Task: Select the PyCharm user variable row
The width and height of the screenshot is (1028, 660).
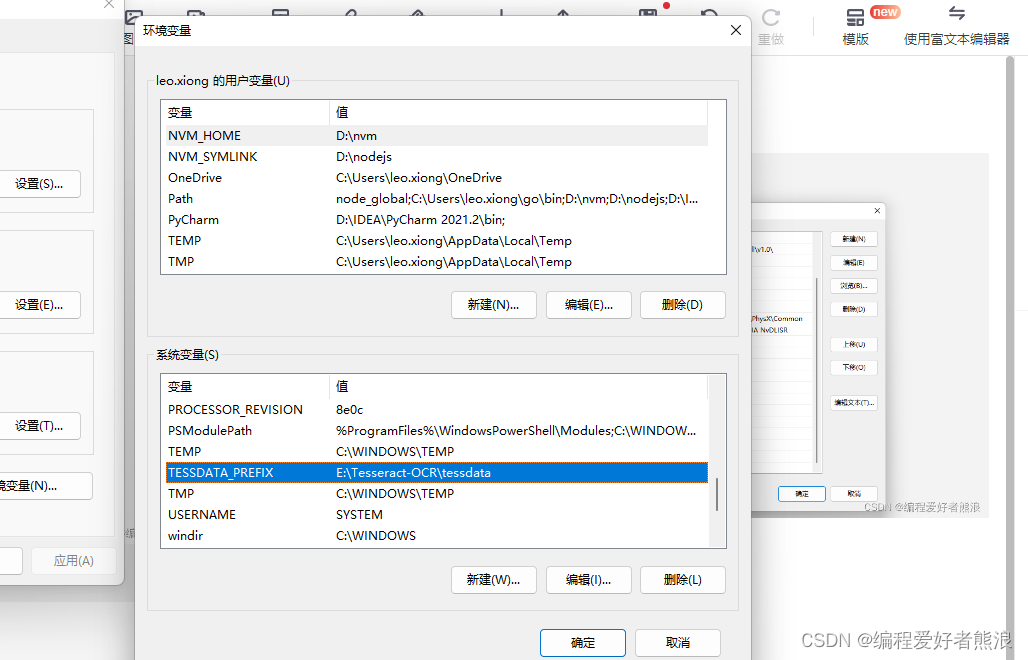Action: (437, 220)
